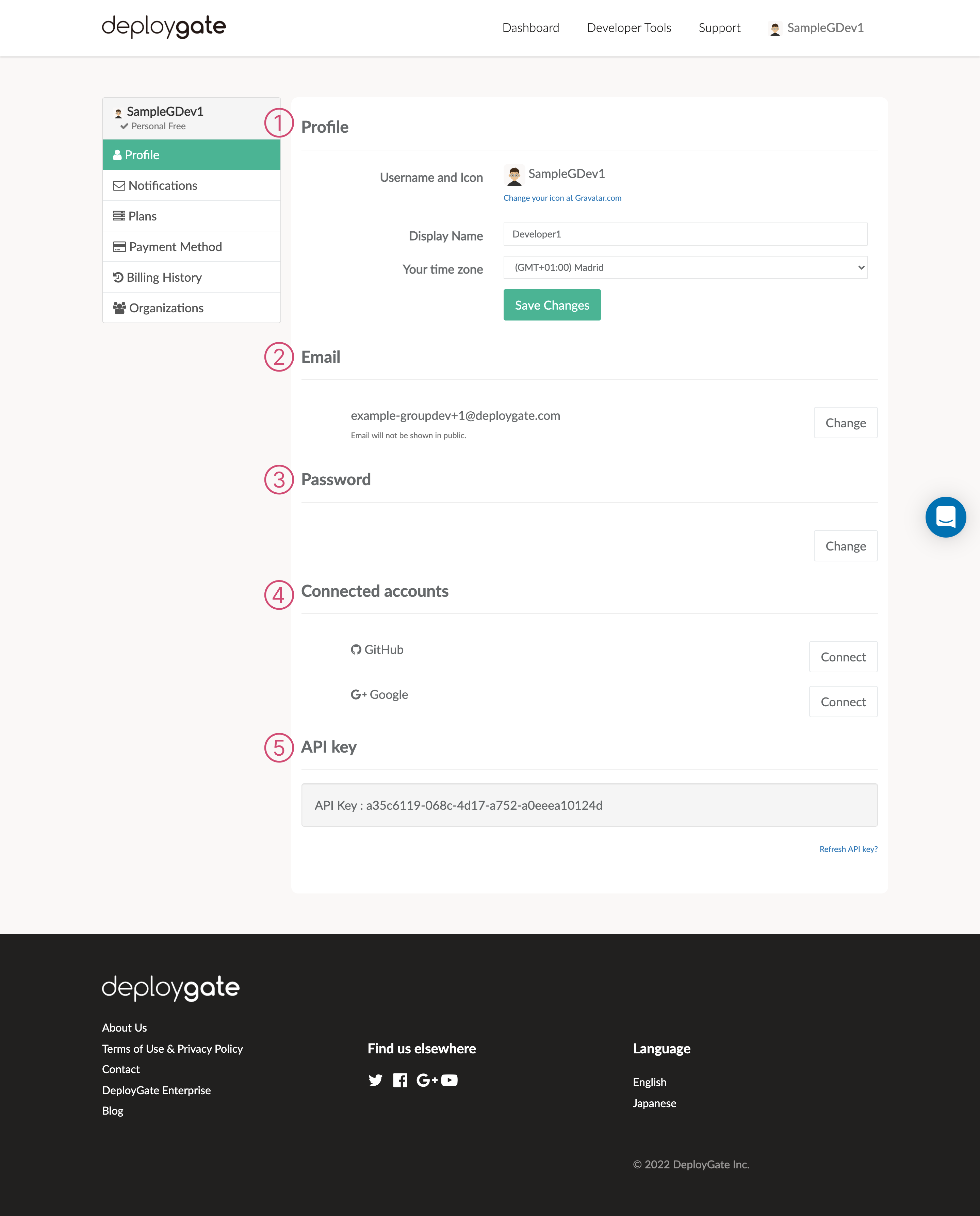Click the deploygate logo in the header

pyautogui.click(x=163, y=27)
